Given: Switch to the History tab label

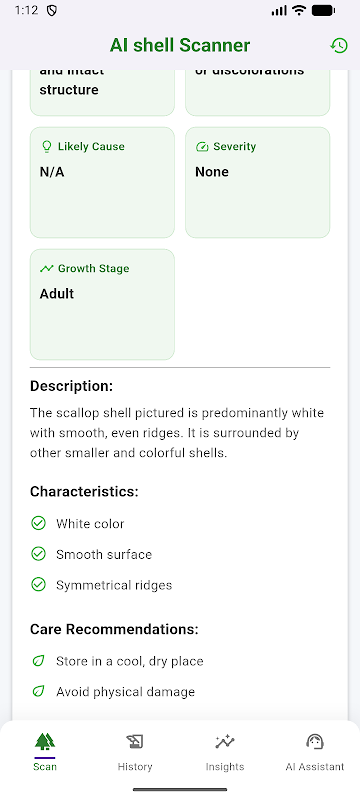Looking at the screenshot, I should pyautogui.click(x=135, y=766).
